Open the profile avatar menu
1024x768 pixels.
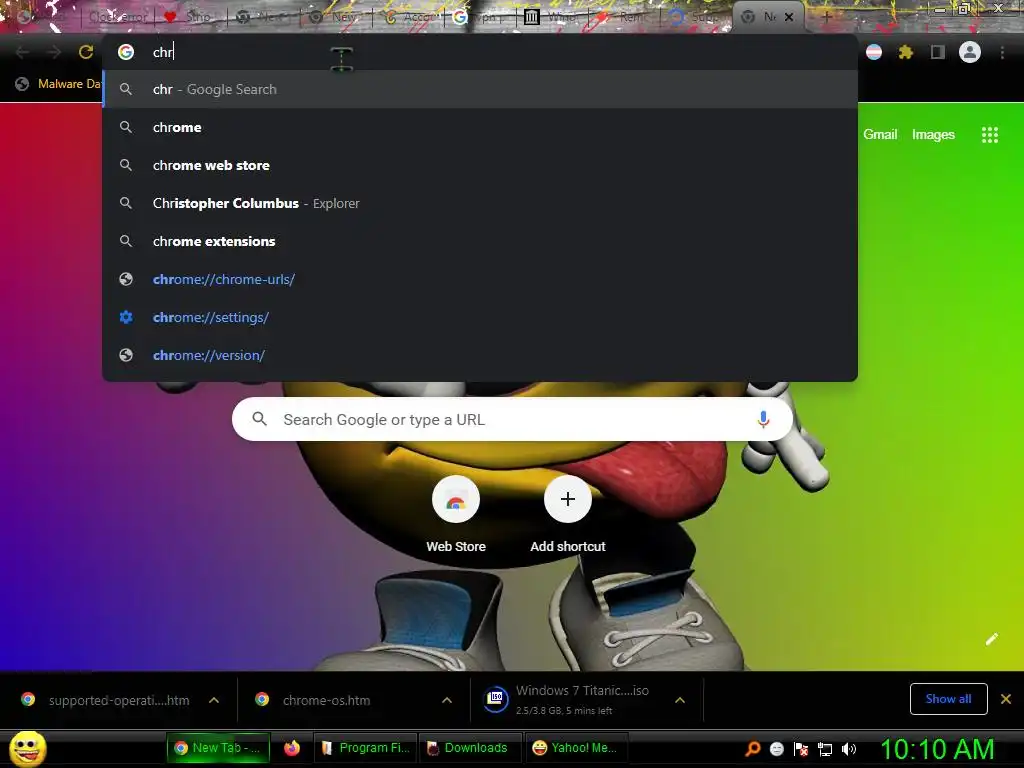(x=970, y=52)
